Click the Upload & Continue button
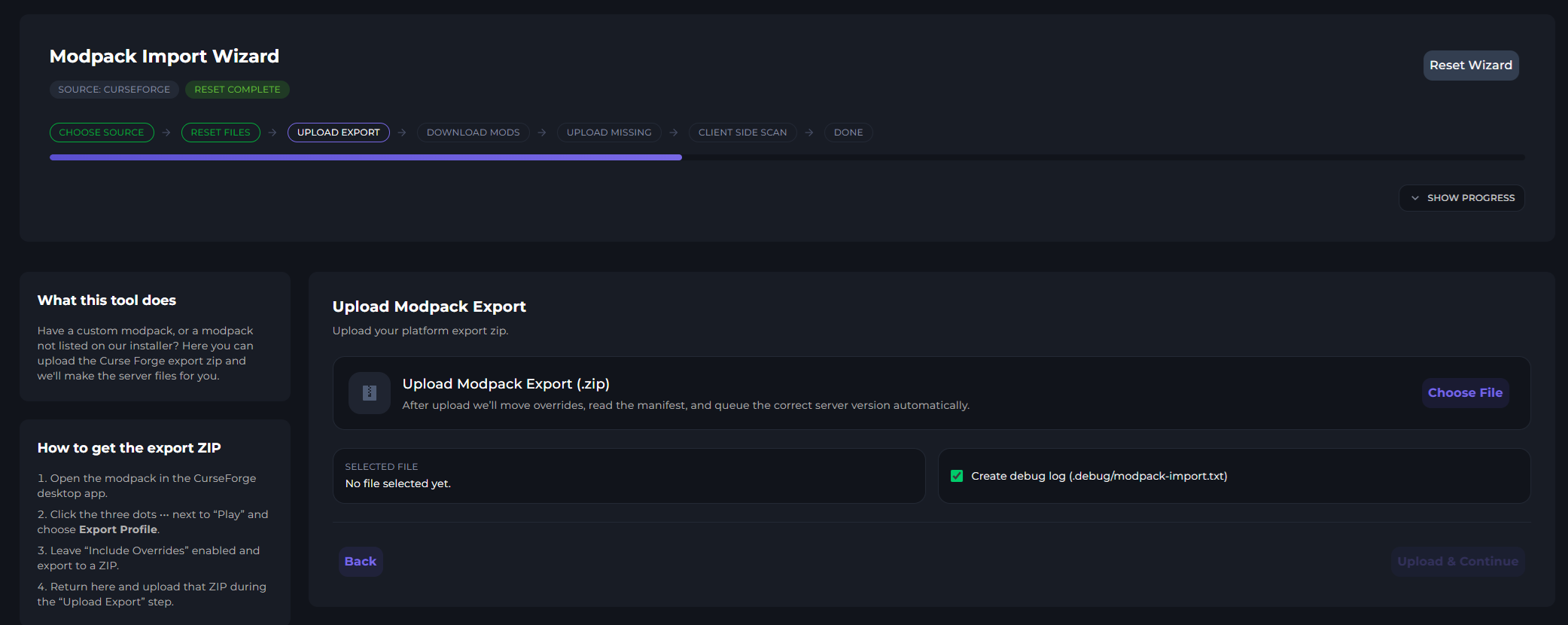Image resolution: width=1568 pixels, height=625 pixels. click(x=1457, y=562)
